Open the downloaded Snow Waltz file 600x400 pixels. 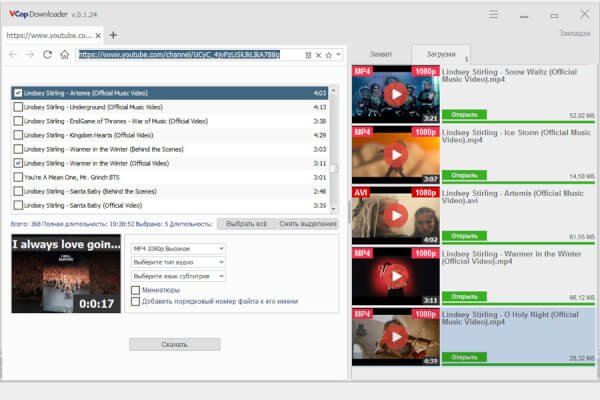click(464, 114)
